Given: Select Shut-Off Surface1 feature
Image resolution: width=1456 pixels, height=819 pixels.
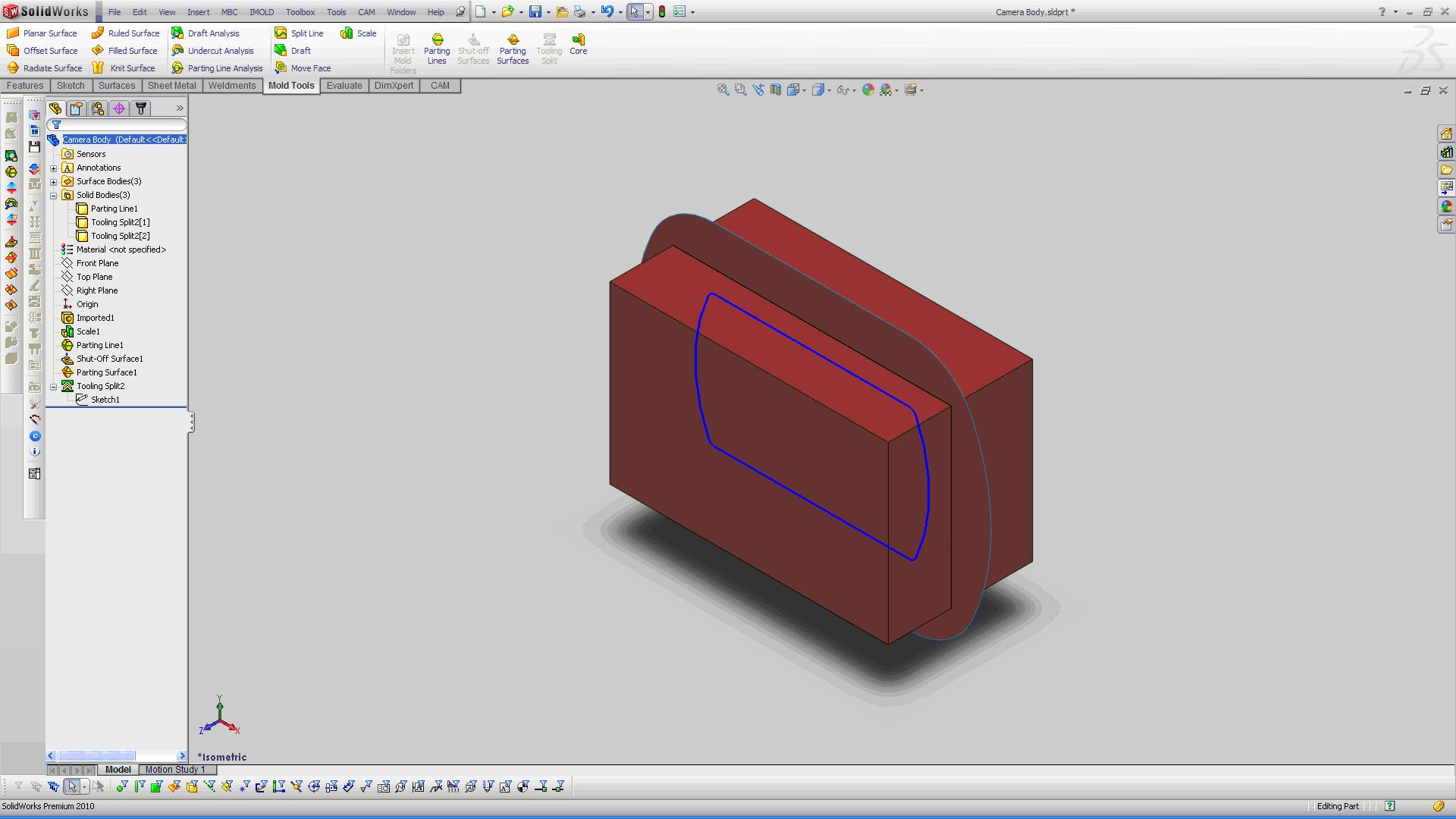Looking at the screenshot, I should point(102,359).
